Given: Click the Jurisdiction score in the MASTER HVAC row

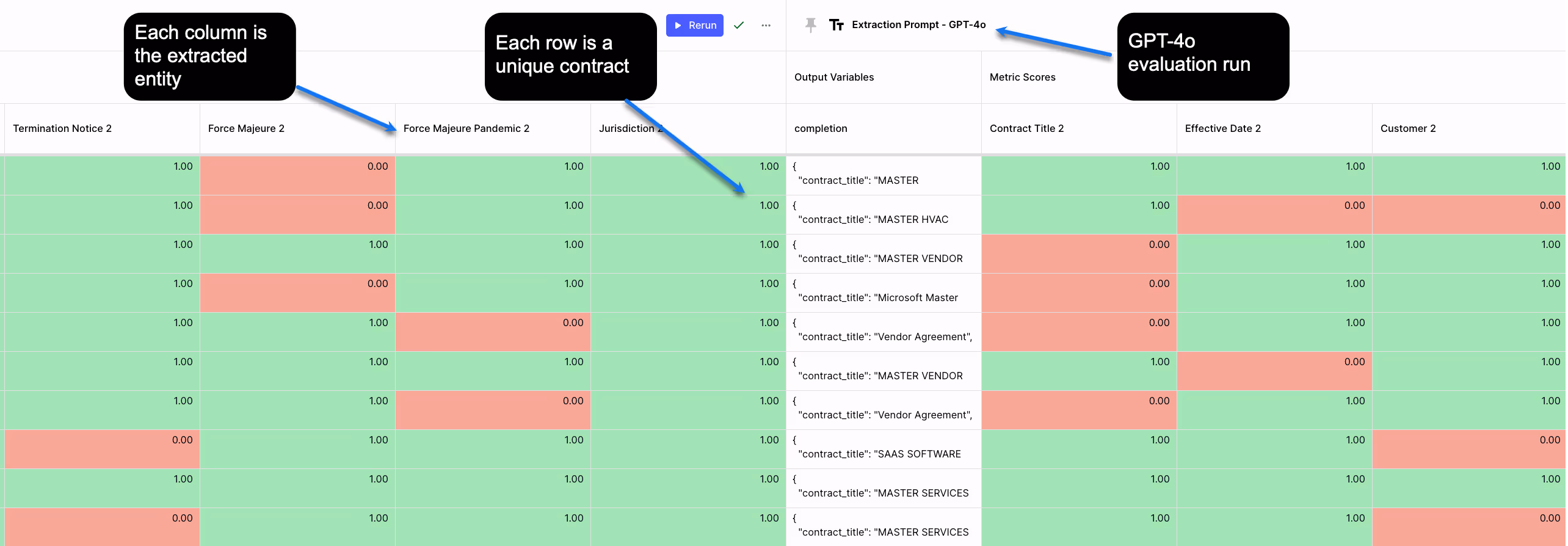Looking at the screenshot, I should tap(688, 214).
